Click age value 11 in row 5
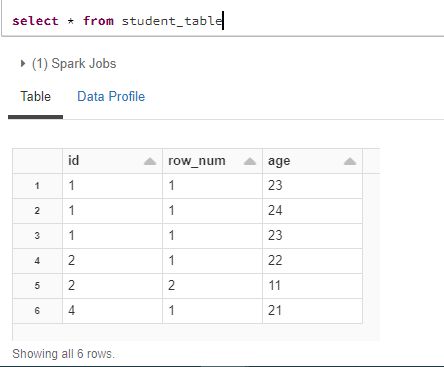The height and width of the screenshot is (367, 444). point(275,286)
